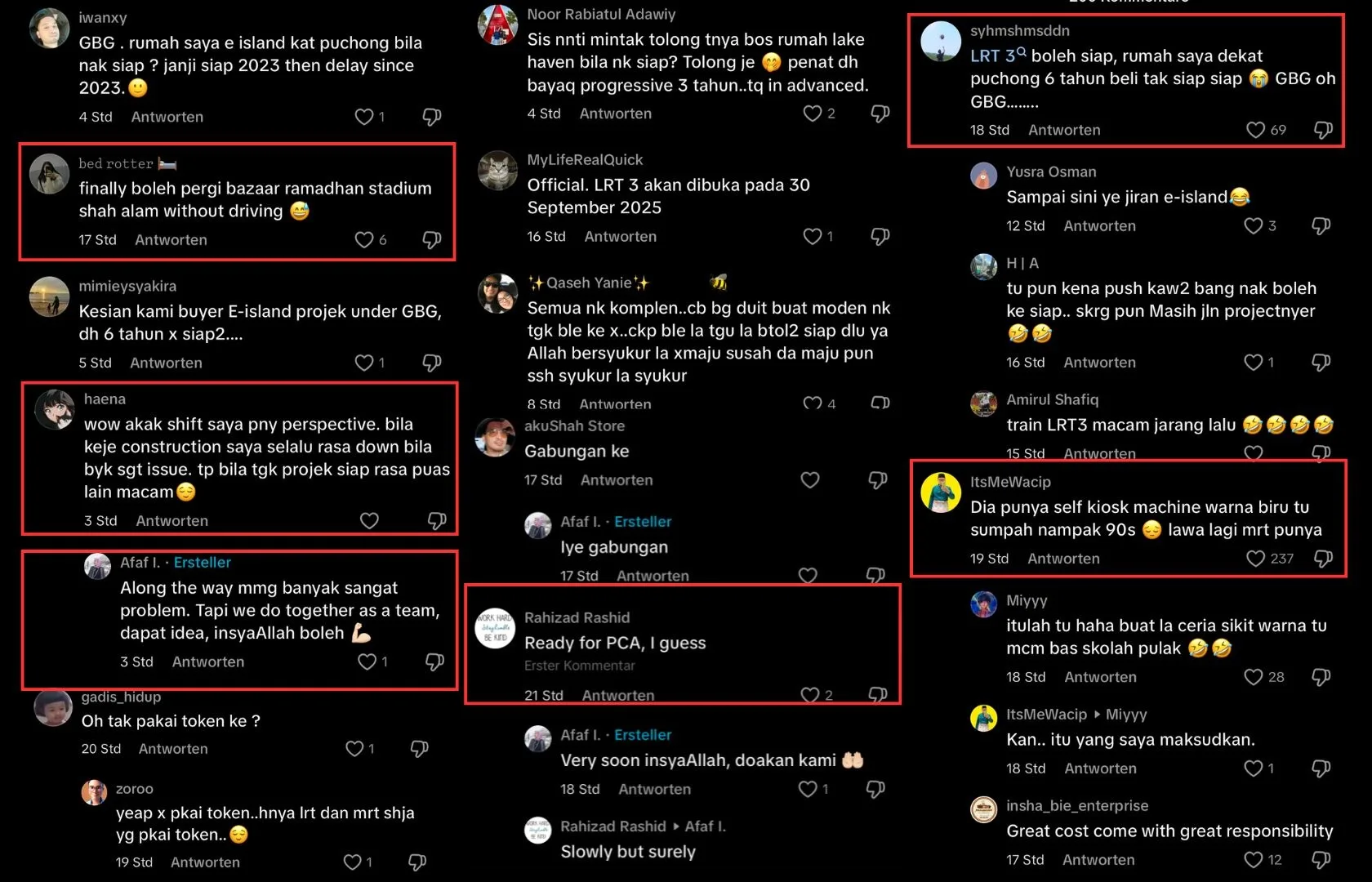Like ItsMeWacip's self kiosk machine comment
The width and height of the screenshot is (1372, 882).
[1255, 559]
